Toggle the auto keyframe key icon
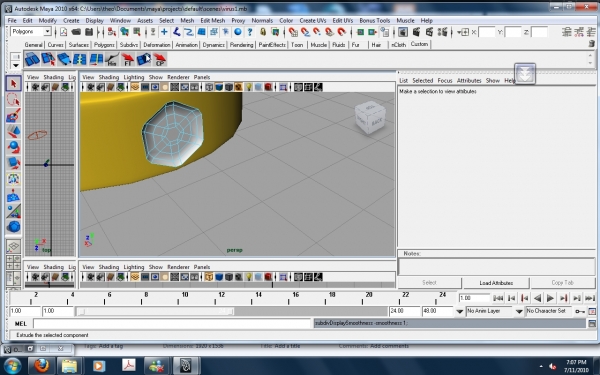 (580, 311)
